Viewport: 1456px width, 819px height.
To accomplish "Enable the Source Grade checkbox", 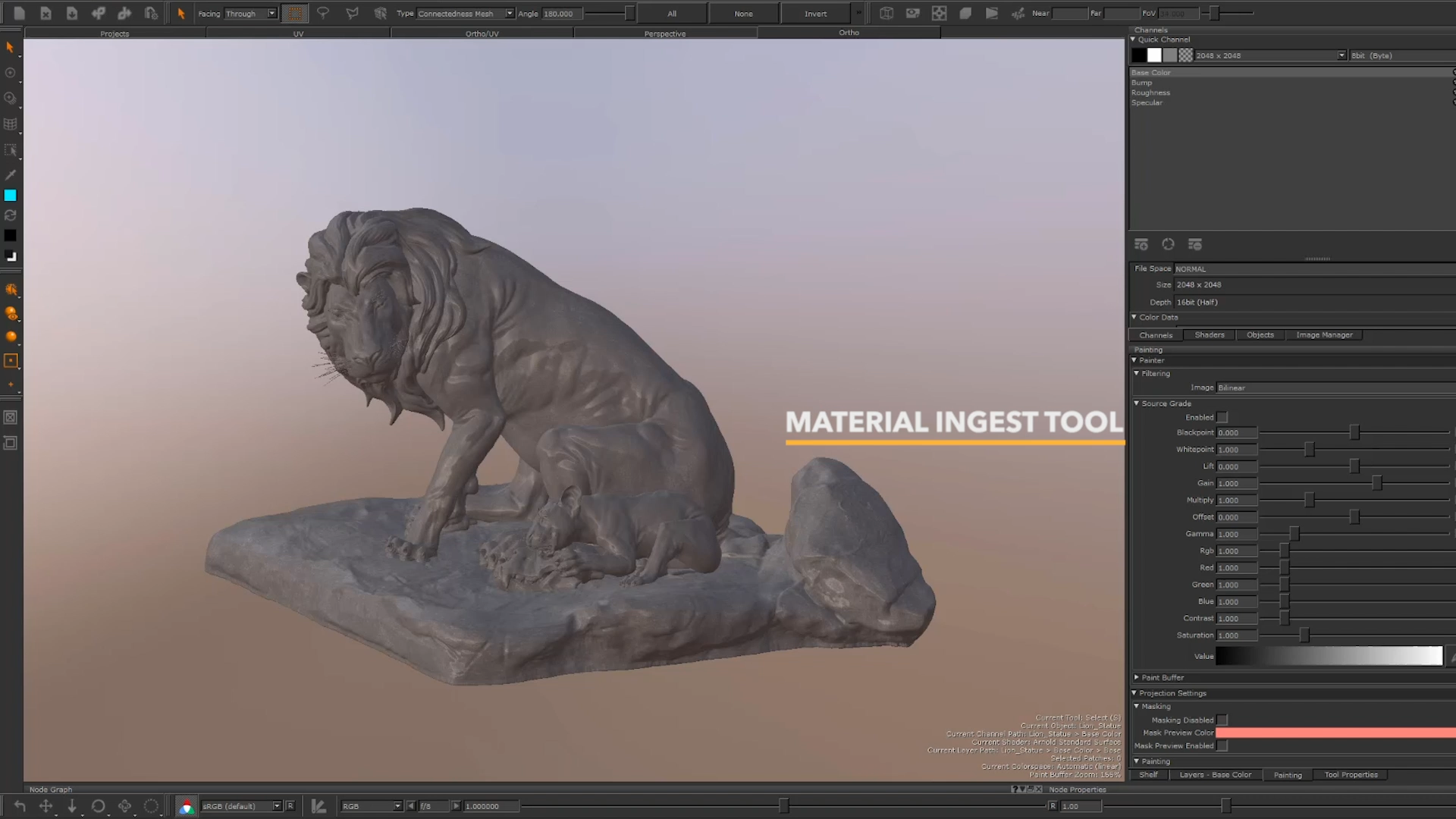I will 1222,417.
